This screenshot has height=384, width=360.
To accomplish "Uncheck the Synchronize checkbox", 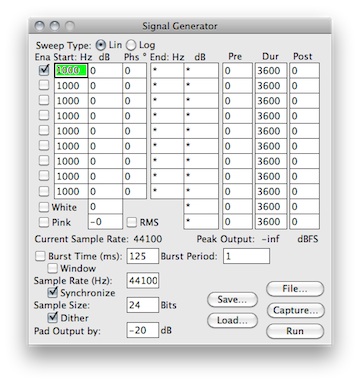I will click(52, 293).
